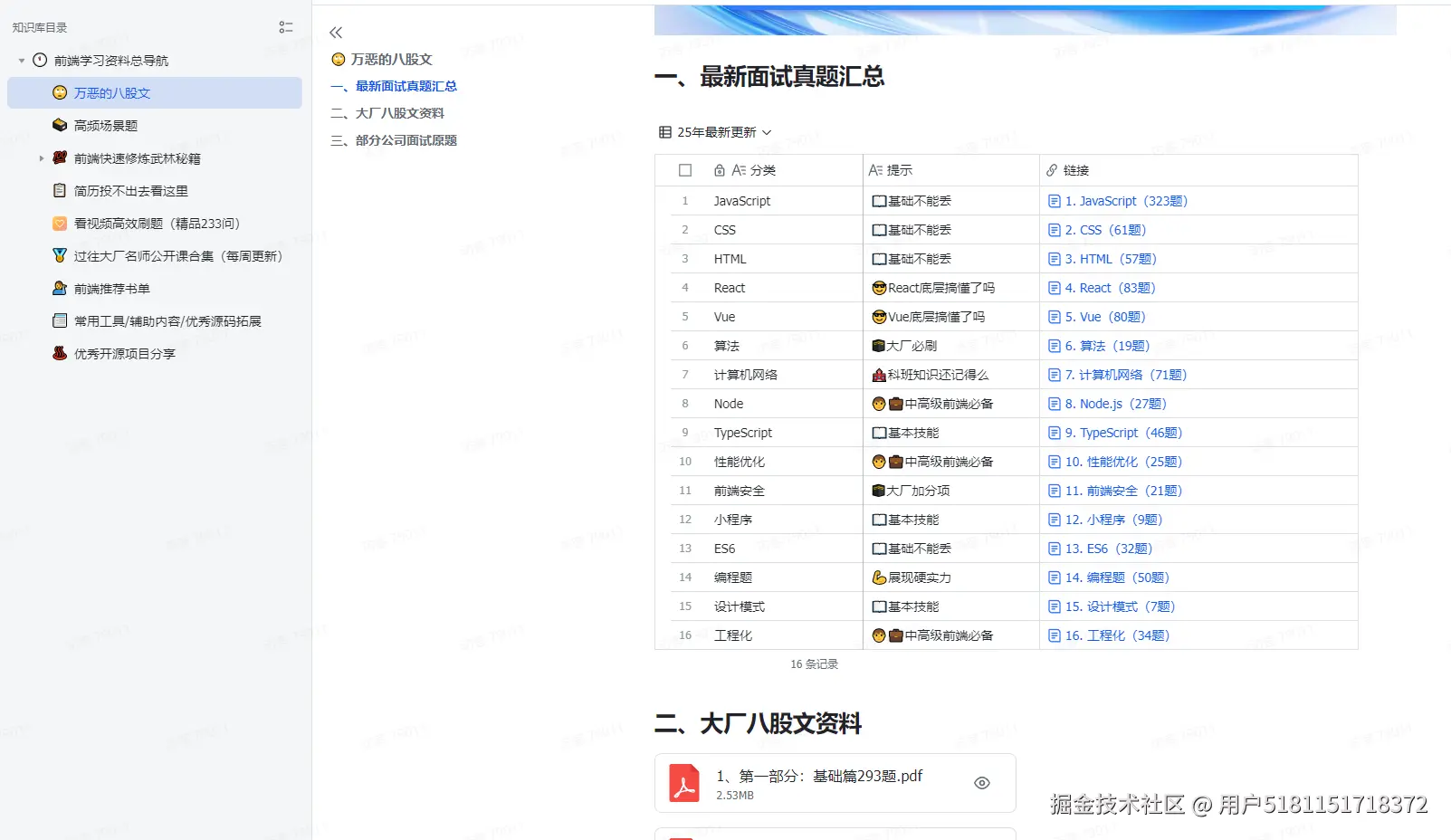Click the document icon before 1. JavaScript link

tap(1055, 200)
